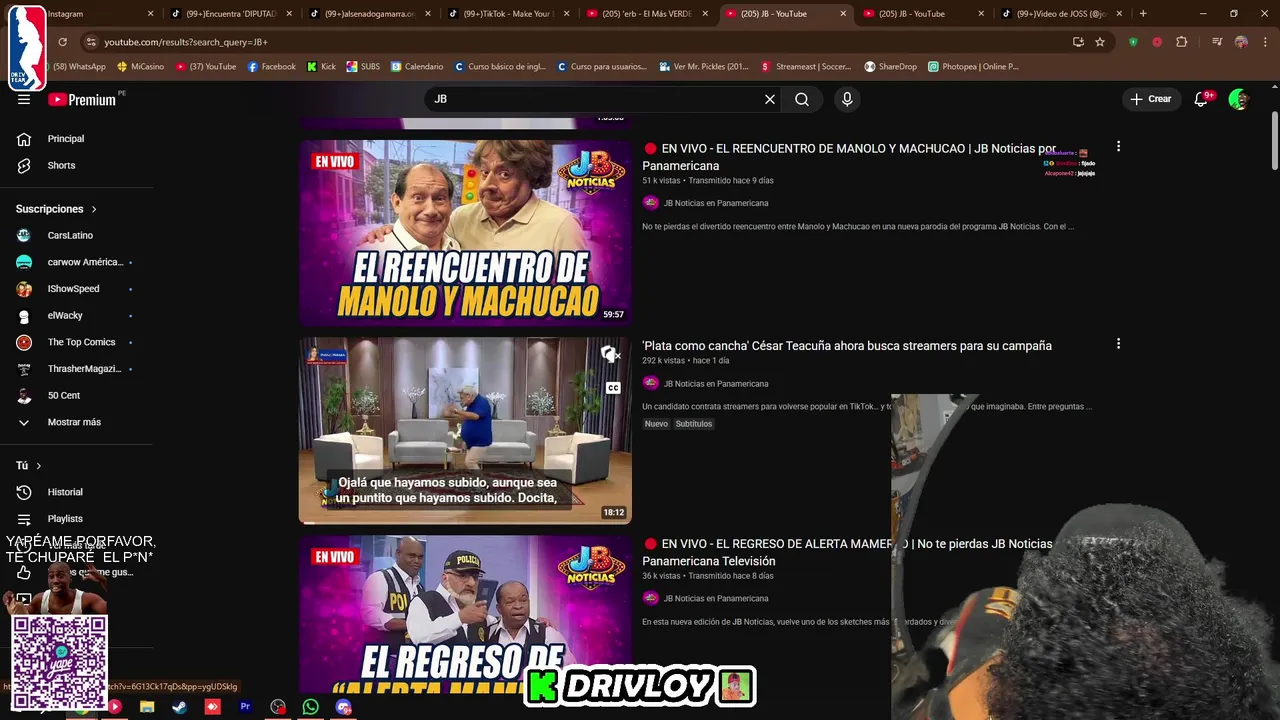Open JB Noticias channel avatar under the Manolo video
The height and width of the screenshot is (720, 1280).
click(x=651, y=203)
